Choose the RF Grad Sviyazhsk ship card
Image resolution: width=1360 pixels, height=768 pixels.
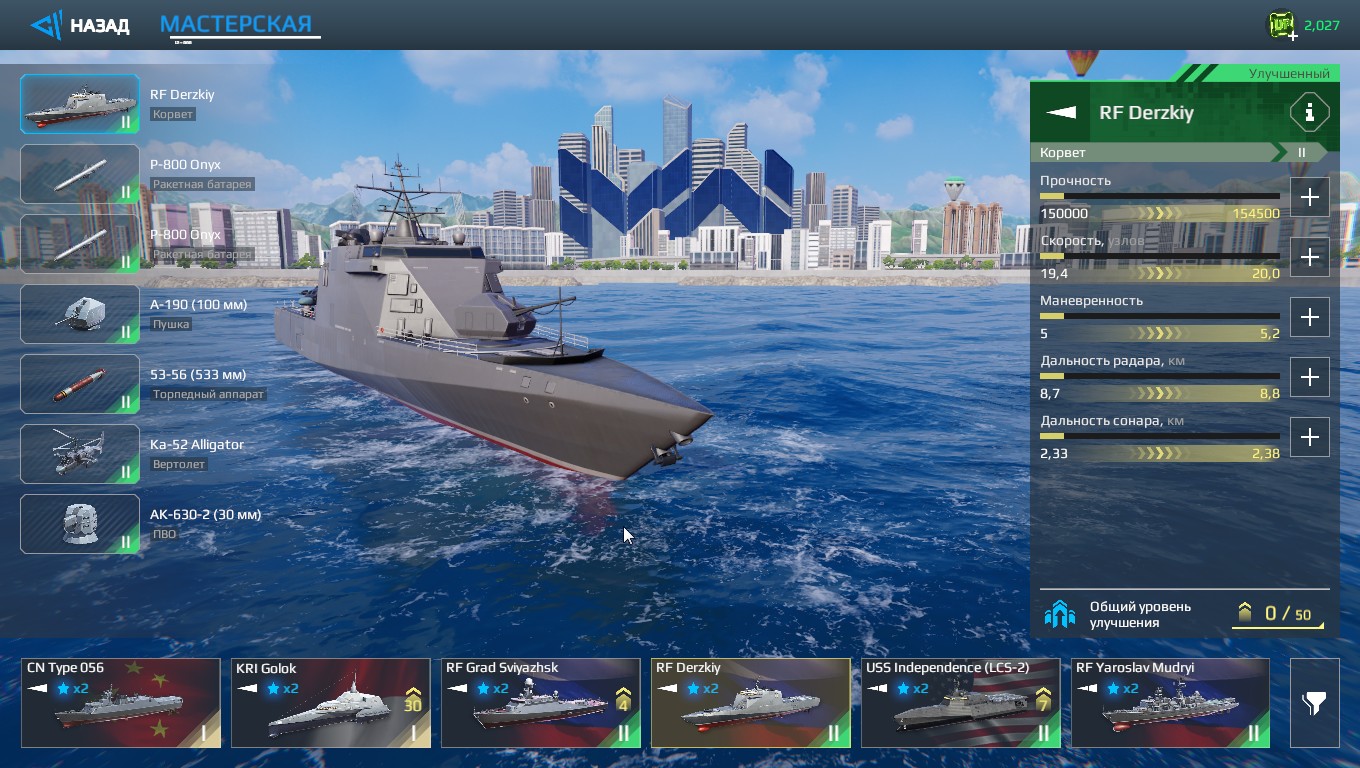coord(540,703)
